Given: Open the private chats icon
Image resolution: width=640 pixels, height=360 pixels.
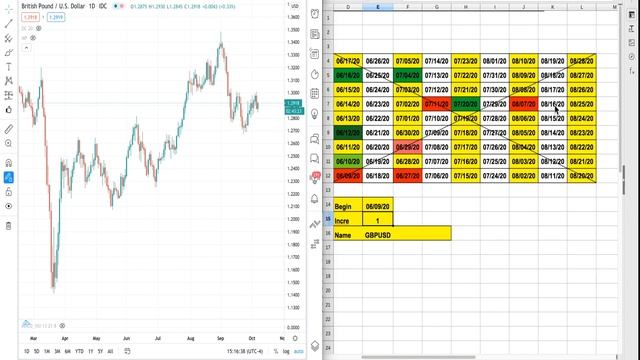Looking at the screenshot, I should (x=315, y=158).
